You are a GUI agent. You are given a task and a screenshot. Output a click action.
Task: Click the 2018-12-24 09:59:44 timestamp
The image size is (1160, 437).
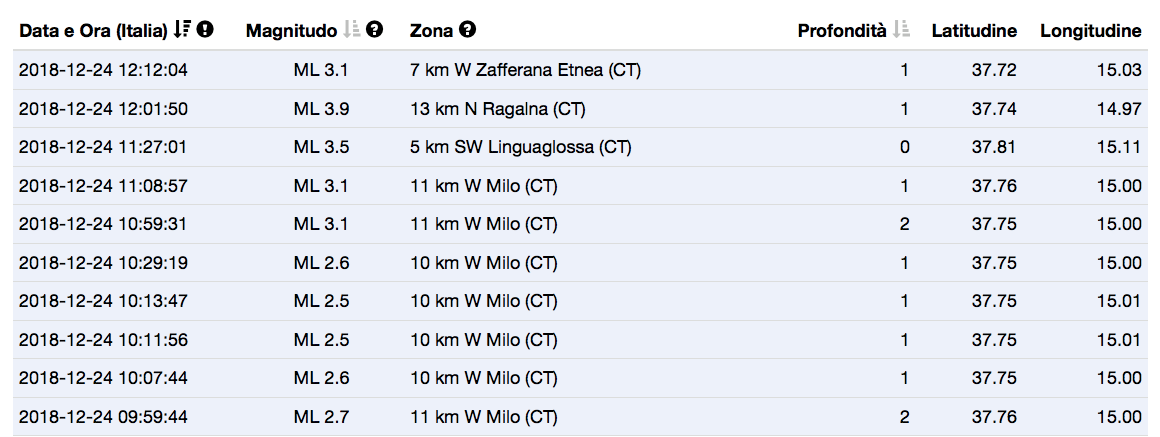pos(103,417)
